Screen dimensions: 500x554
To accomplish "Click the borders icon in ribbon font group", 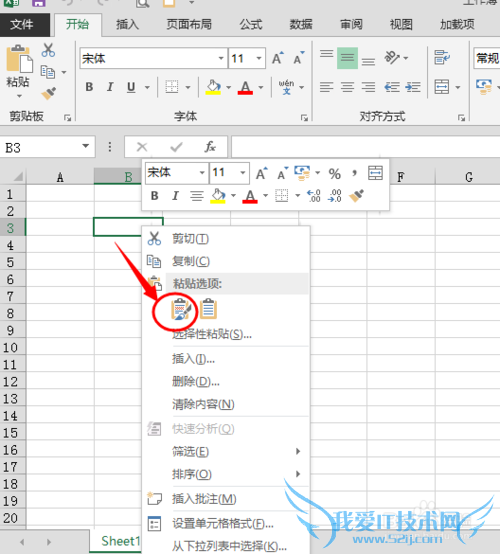I will coord(172,87).
